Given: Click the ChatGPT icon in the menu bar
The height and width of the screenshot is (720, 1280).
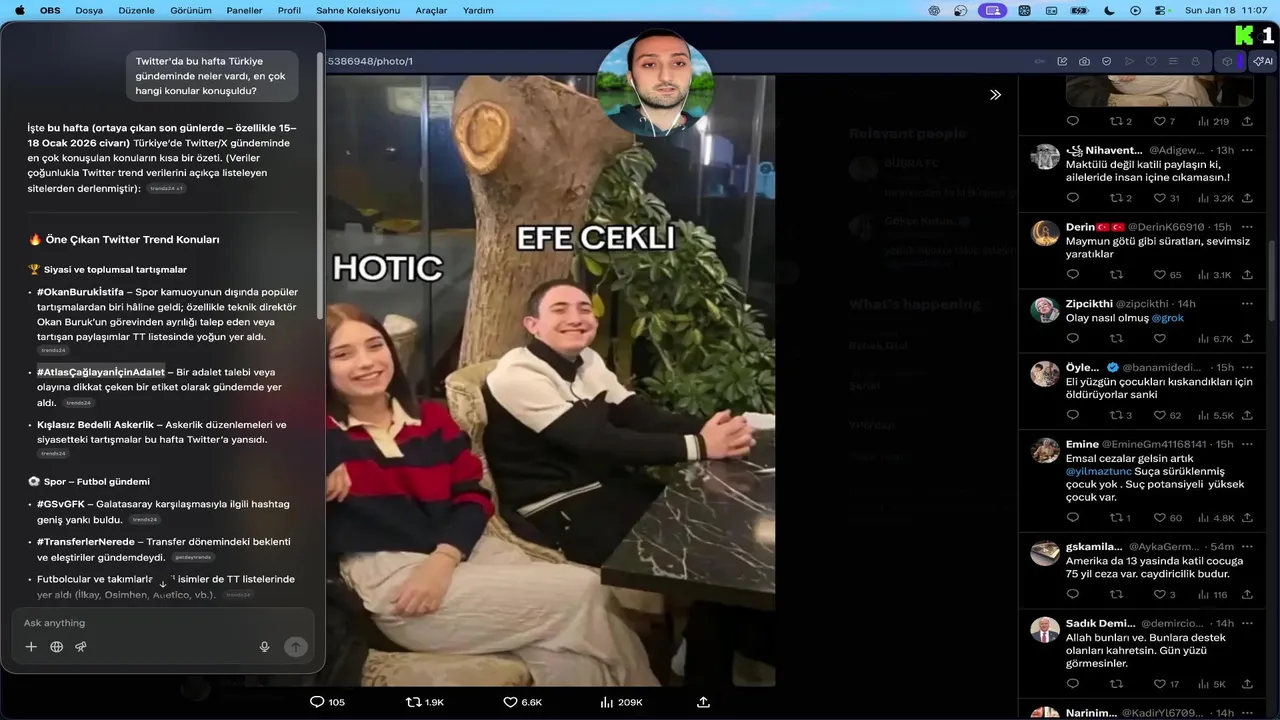Looking at the screenshot, I should pos(934,10).
